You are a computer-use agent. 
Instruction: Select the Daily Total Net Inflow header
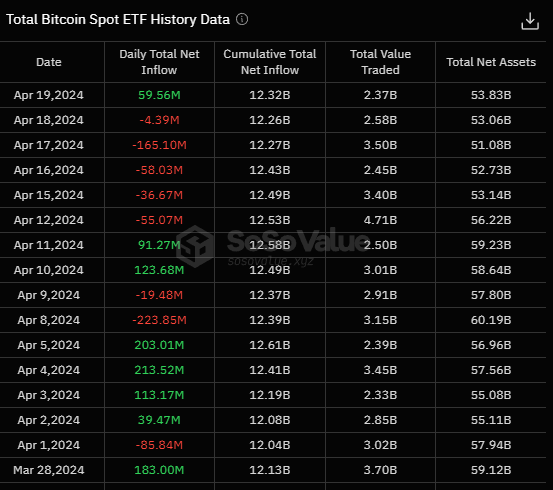(x=159, y=62)
